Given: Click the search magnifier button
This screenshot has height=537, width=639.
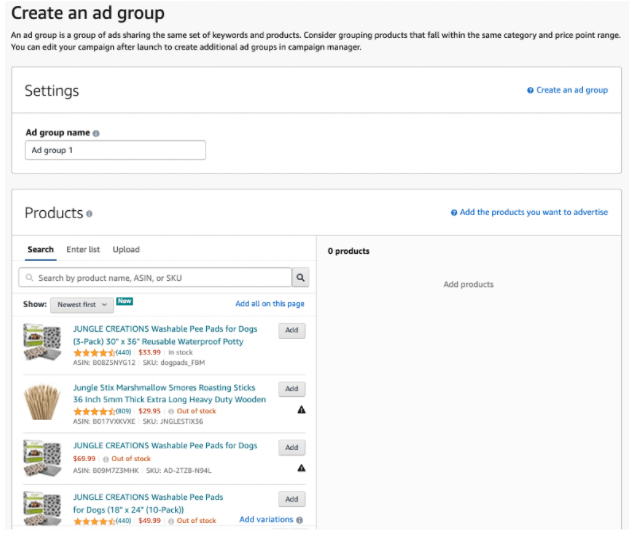Looking at the screenshot, I should (300, 278).
